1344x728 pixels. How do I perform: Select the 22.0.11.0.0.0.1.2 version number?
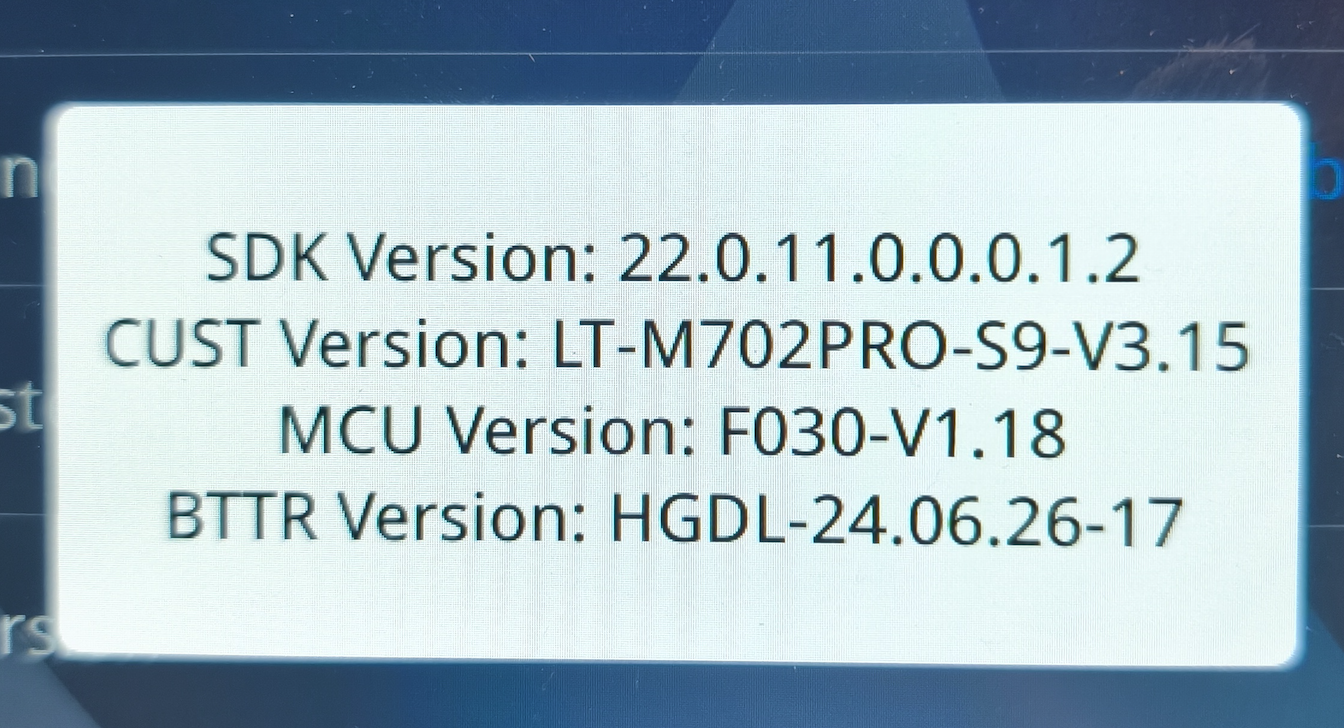click(879, 261)
